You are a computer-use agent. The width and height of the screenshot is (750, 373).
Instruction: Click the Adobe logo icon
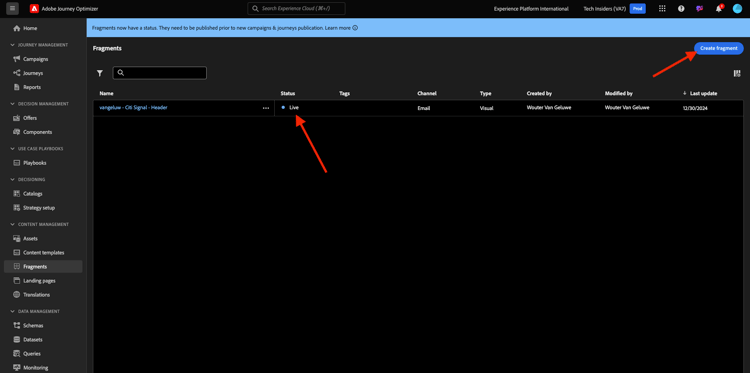pyautogui.click(x=34, y=9)
